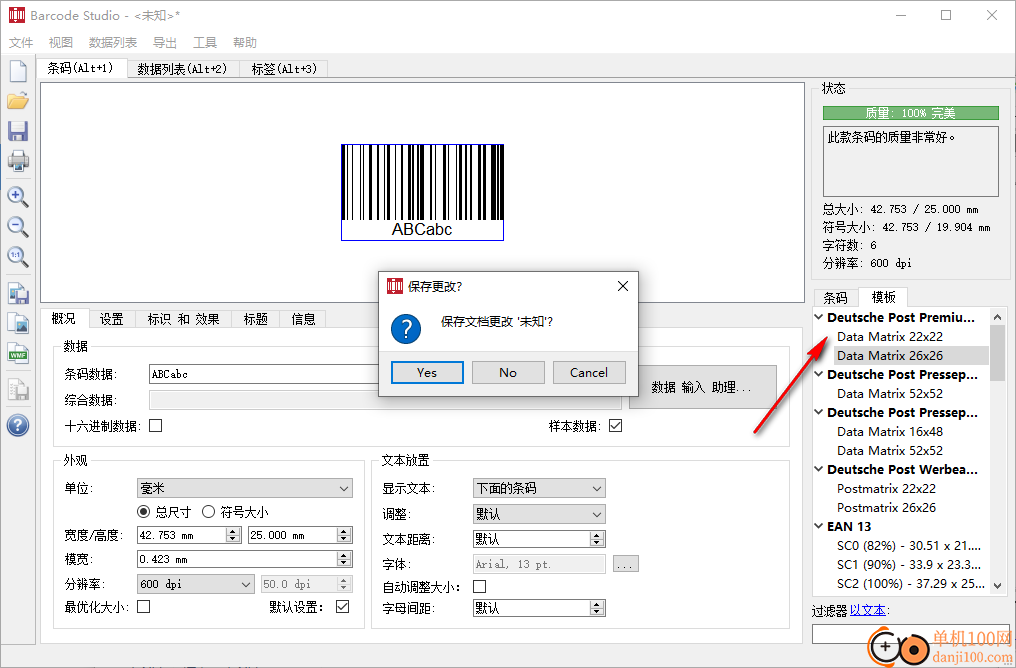The width and height of the screenshot is (1016, 668).
Task: Select Postmatrix 26x26 template
Action: [886, 507]
